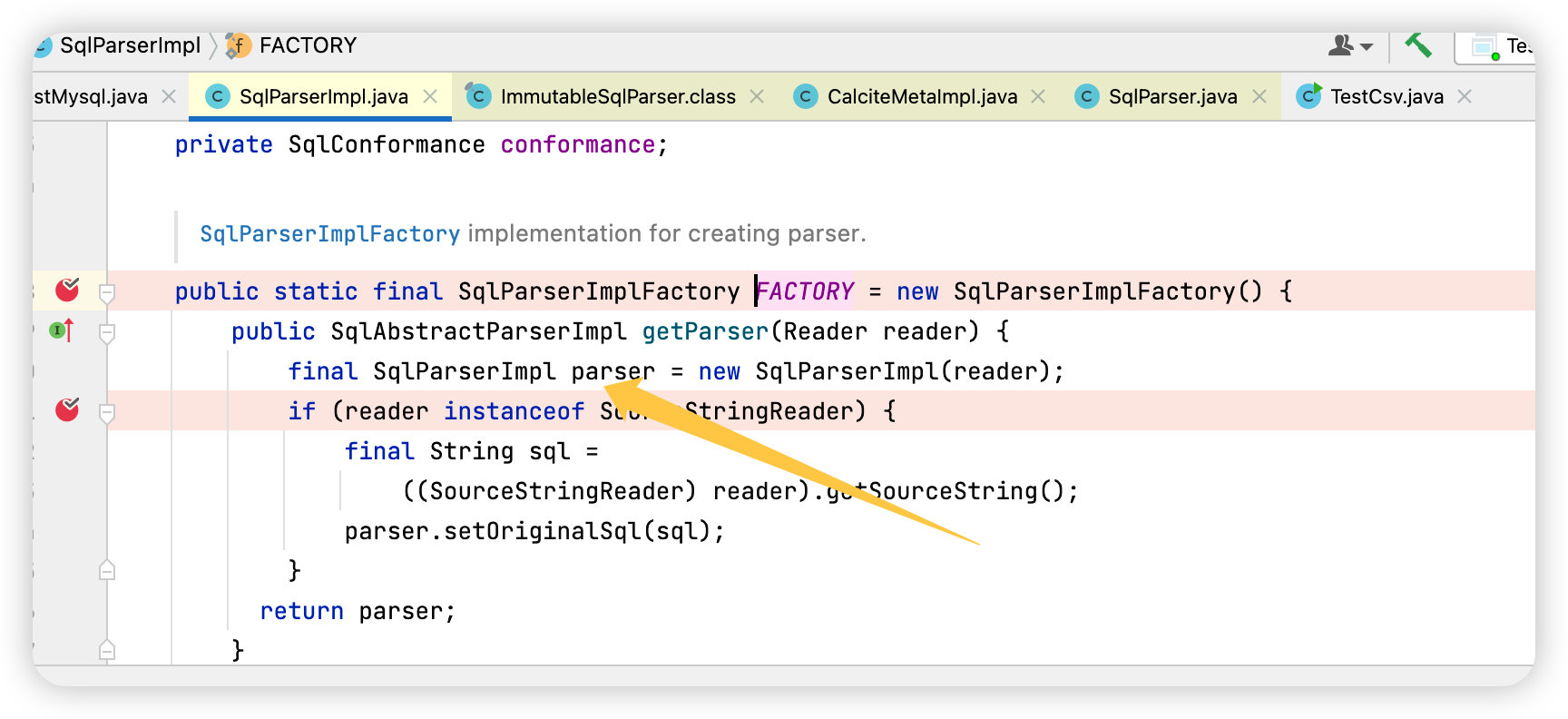Click the 'static' keyword

pyautogui.click(x=316, y=291)
